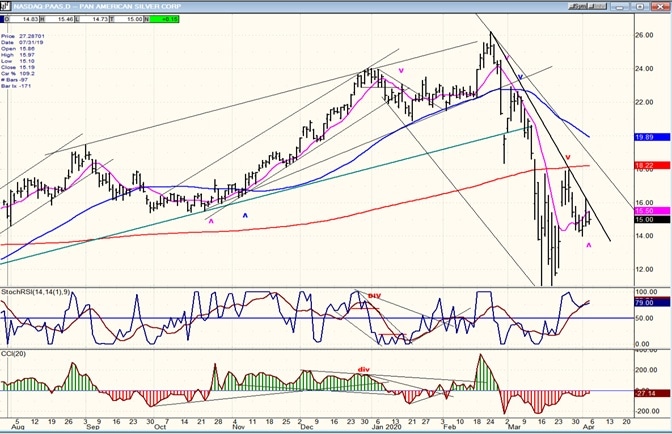Click the Feb month label on time axis

pos(449,428)
